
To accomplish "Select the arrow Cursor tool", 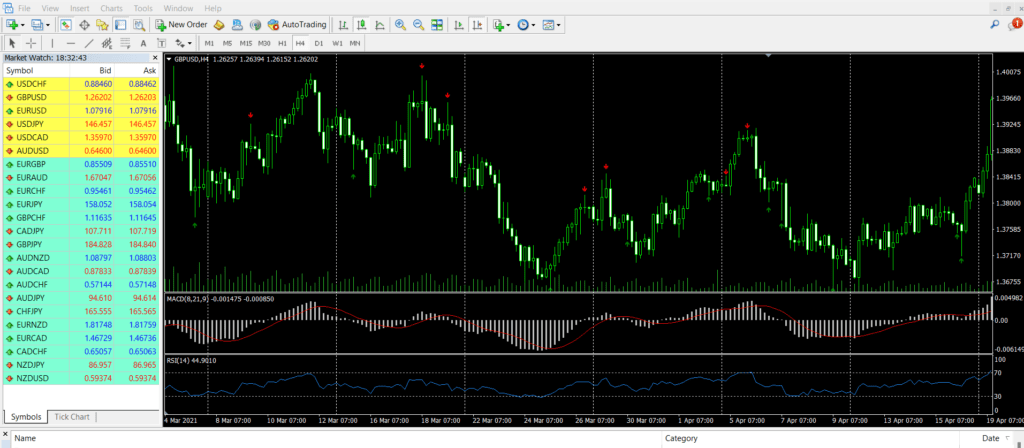I will [x=12, y=43].
